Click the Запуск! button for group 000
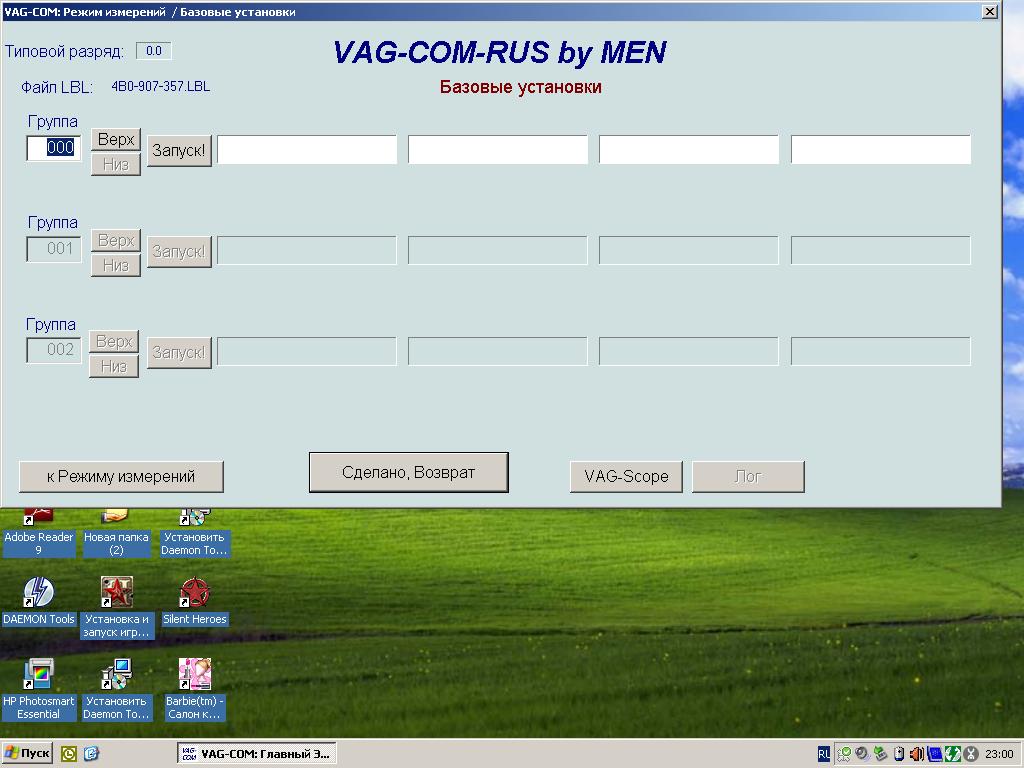 pos(179,151)
